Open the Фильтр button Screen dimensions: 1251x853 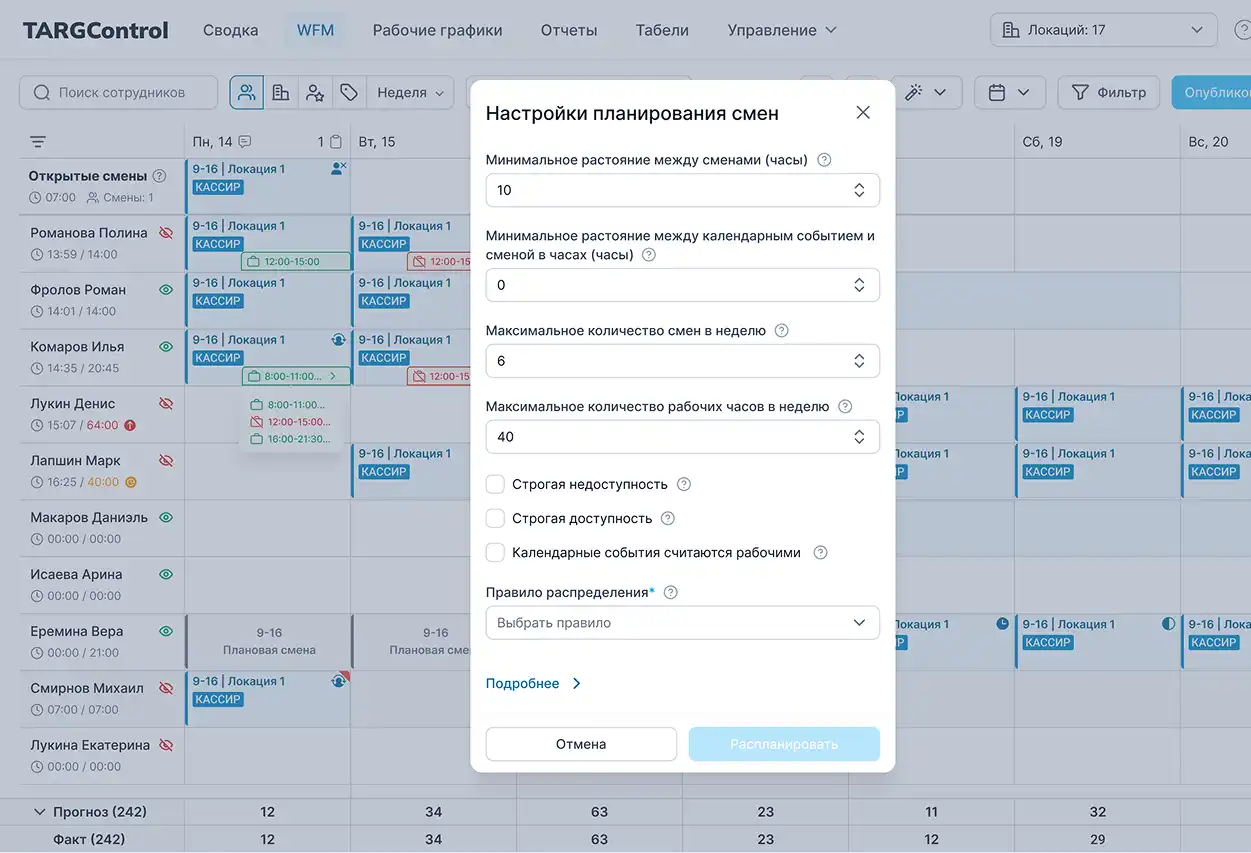(x=1109, y=92)
